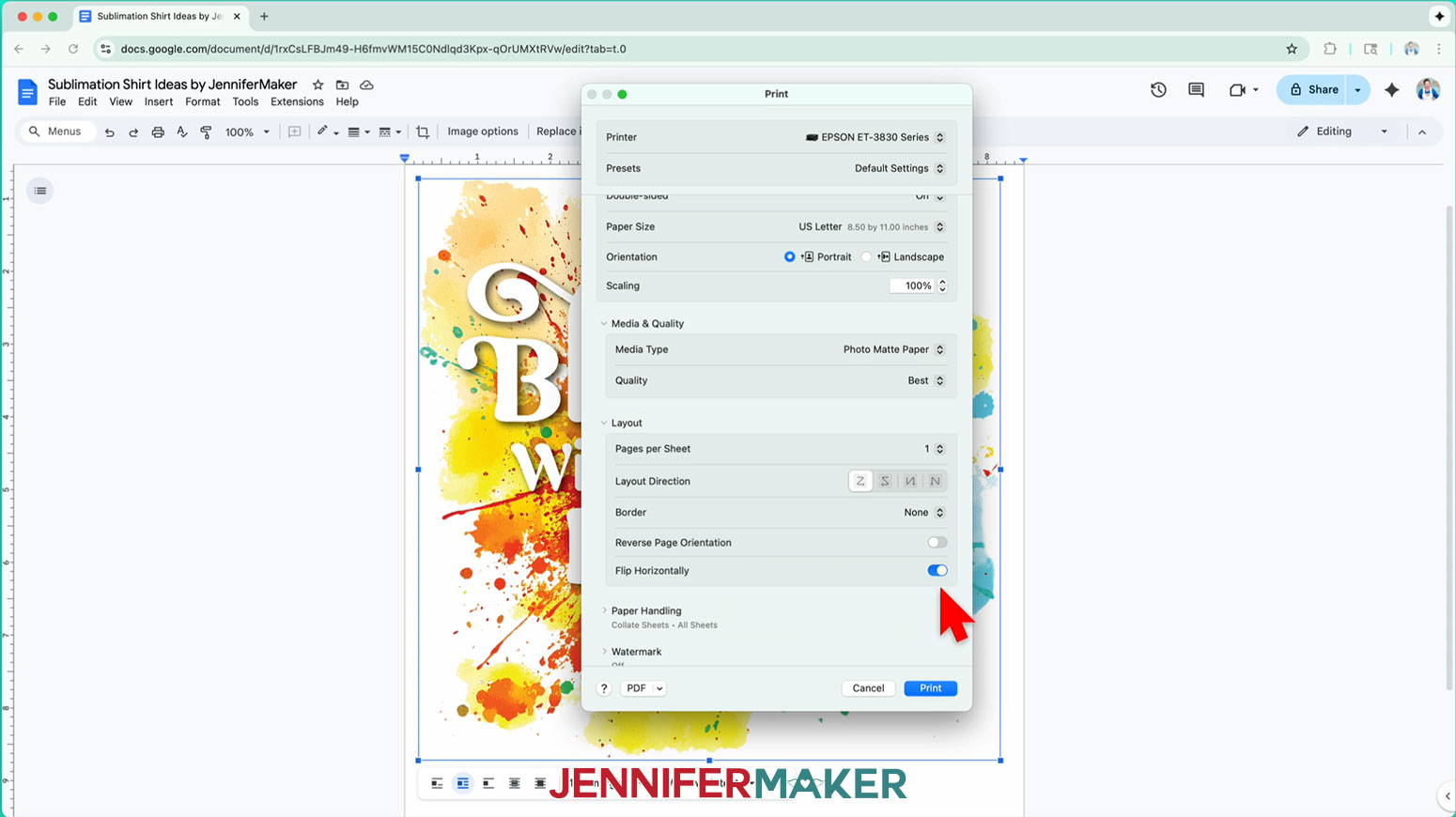Open the PDF dropdown in print dialog
The height and width of the screenshot is (817, 1456).
643,688
